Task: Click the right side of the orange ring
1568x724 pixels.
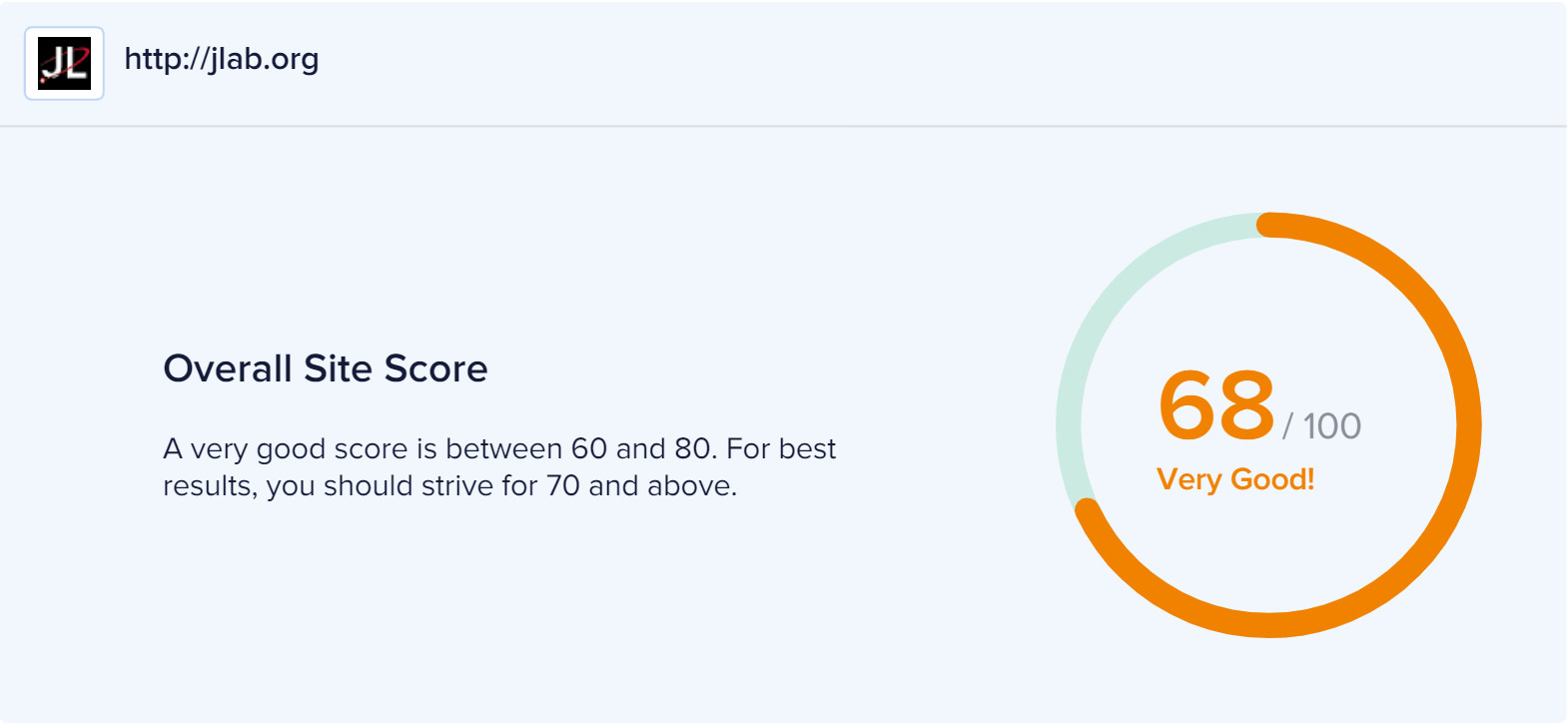Action: (1469, 425)
